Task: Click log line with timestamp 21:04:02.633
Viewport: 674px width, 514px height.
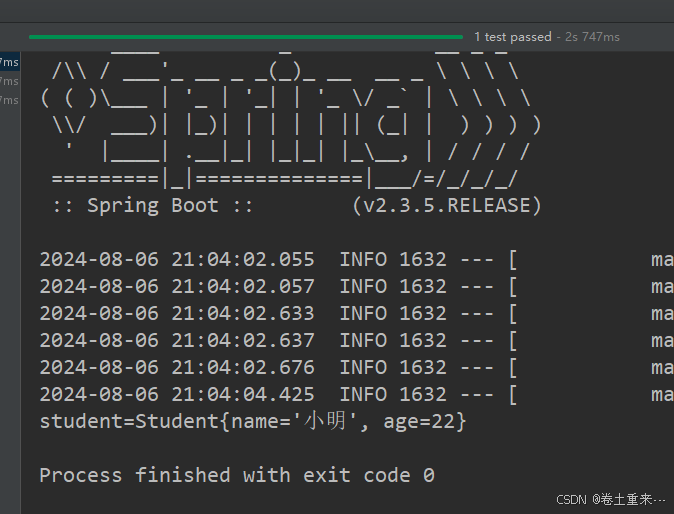Action: click(357, 313)
